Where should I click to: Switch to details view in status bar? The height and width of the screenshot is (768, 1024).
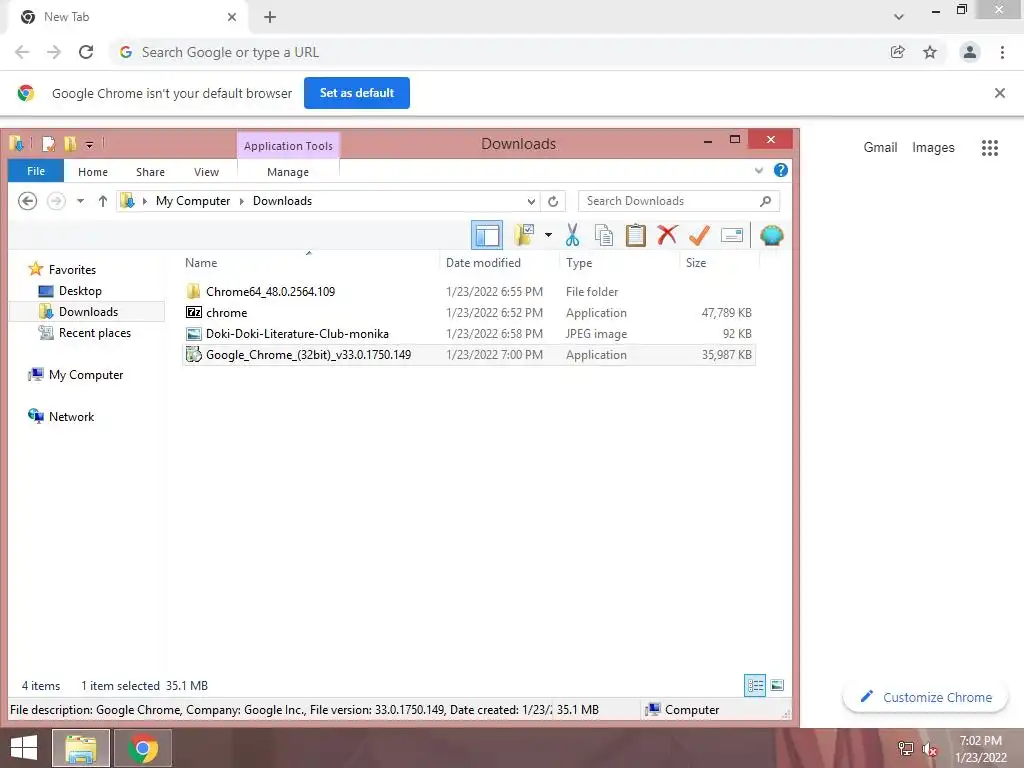coord(755,685)
